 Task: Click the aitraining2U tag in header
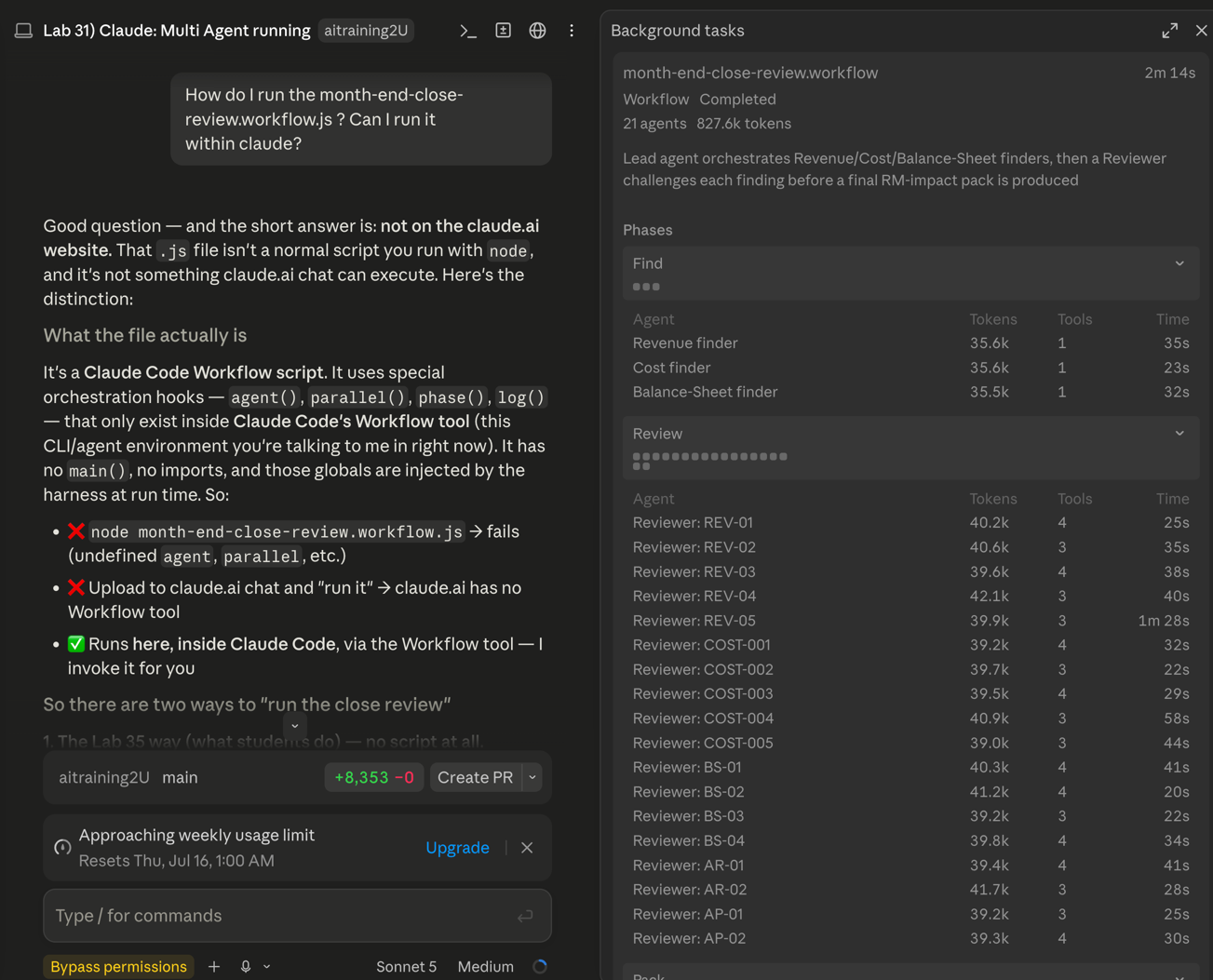tap(366, 31)
